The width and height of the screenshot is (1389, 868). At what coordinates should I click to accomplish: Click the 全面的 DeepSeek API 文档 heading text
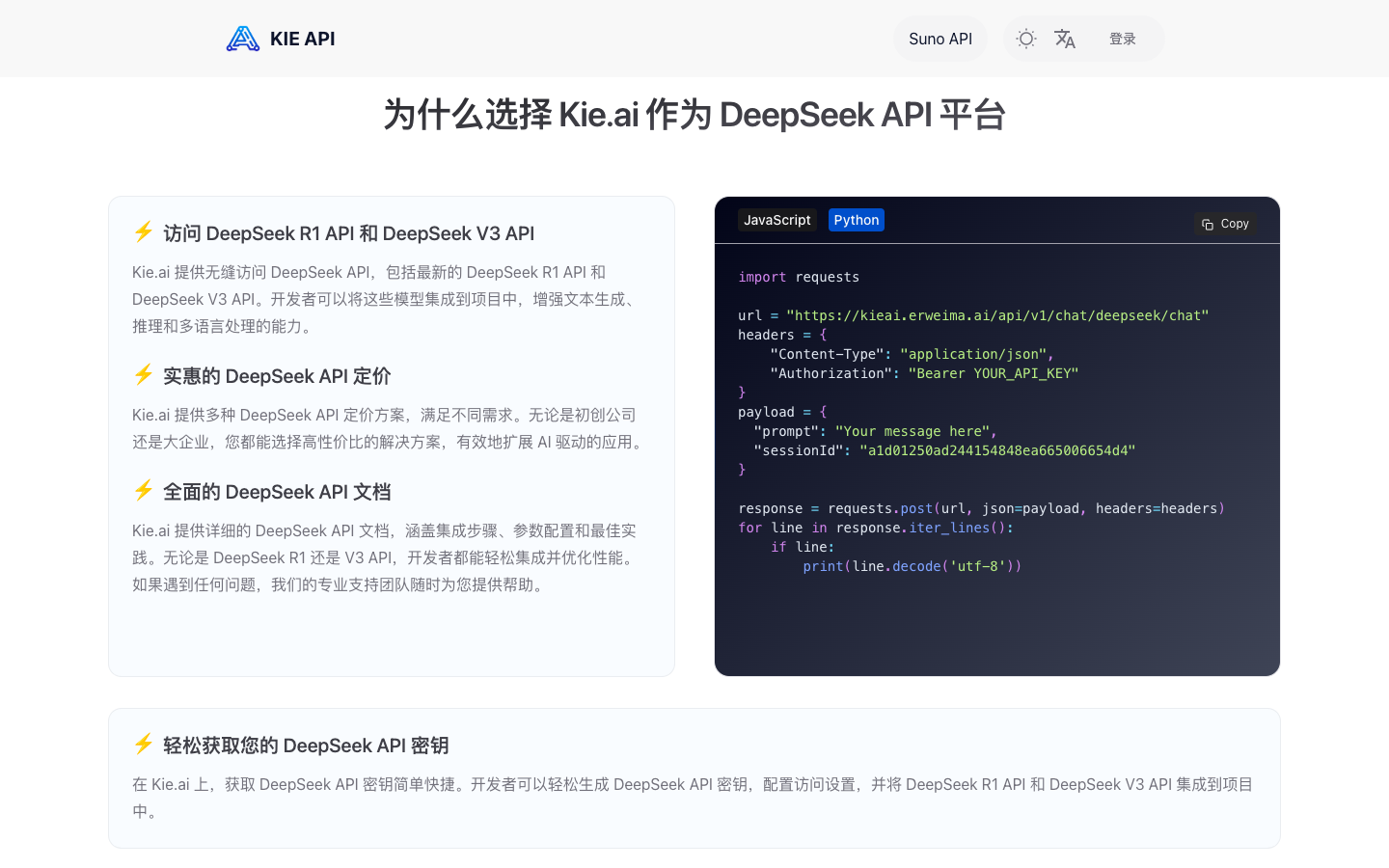tap(277, 492)
